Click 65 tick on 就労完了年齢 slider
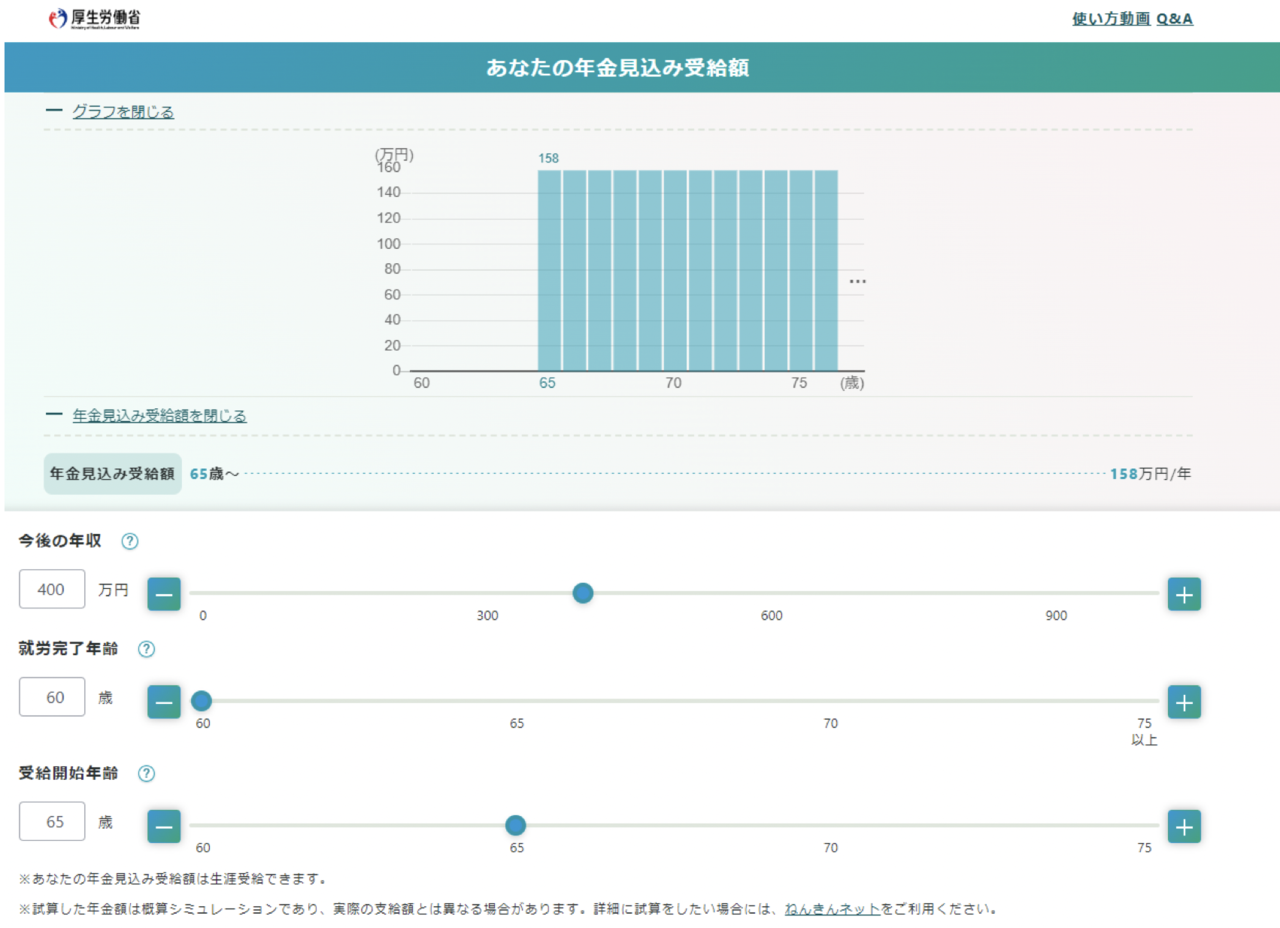 [516, 724]
